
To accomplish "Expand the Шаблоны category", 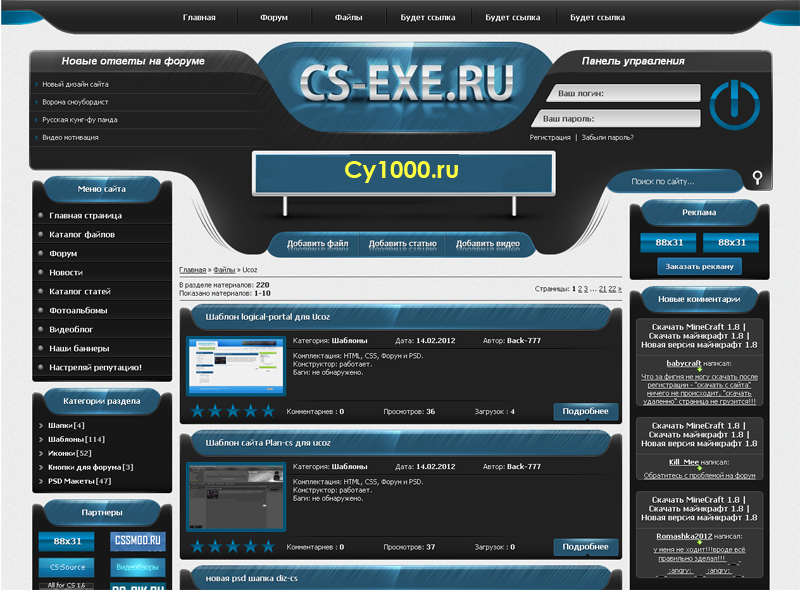I will (40, 439).
